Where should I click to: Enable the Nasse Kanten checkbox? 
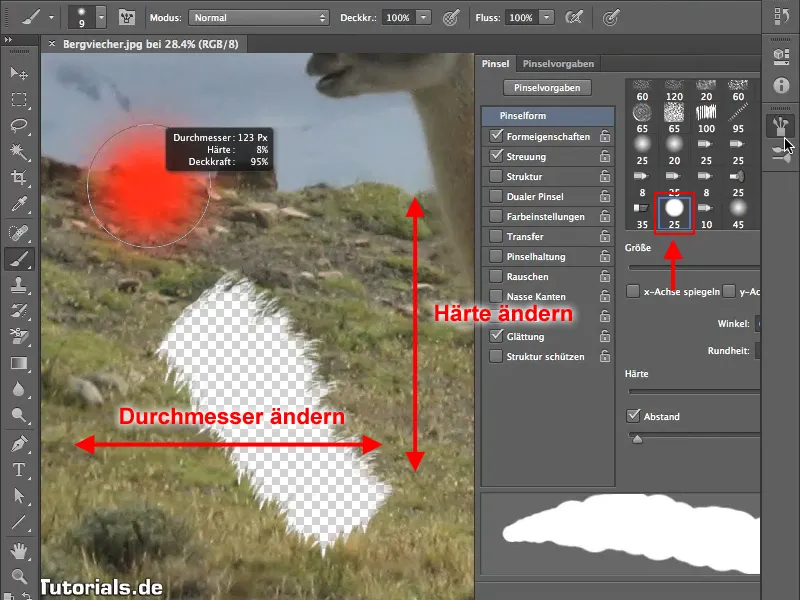[x=496, y=296]
